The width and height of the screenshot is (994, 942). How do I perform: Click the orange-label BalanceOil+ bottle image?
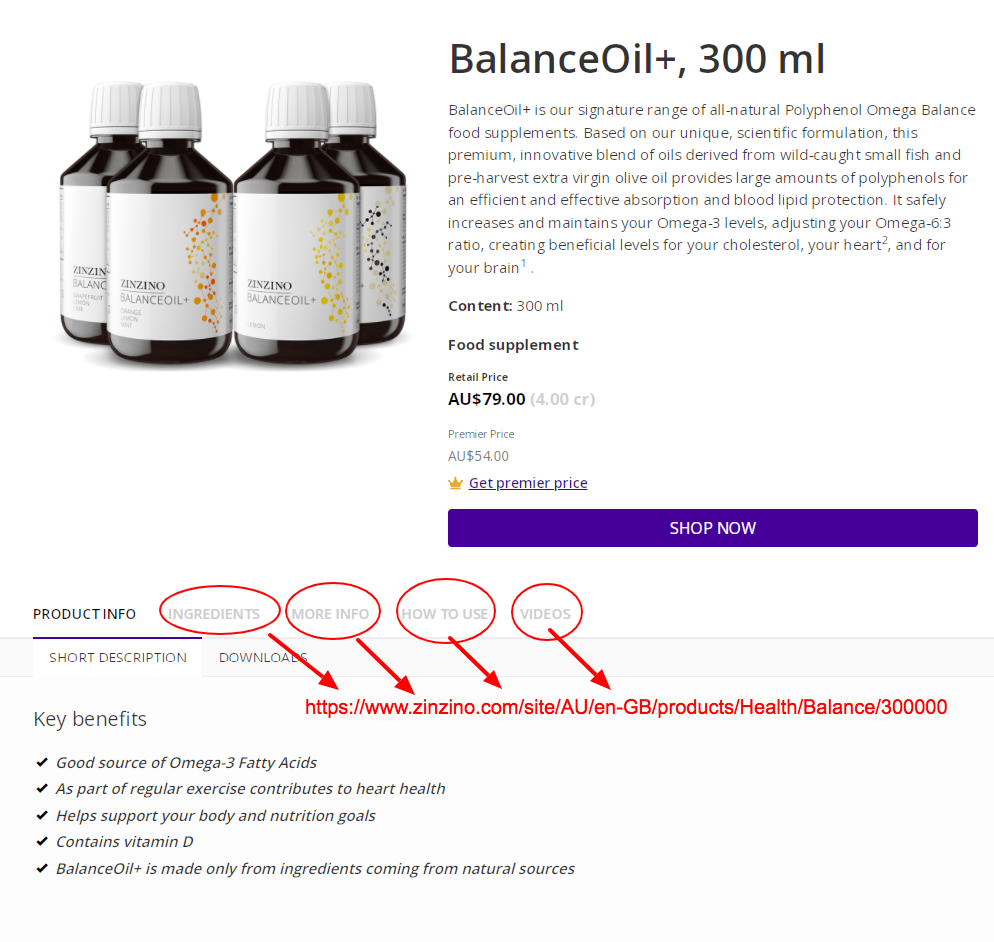tap(169, 225)
